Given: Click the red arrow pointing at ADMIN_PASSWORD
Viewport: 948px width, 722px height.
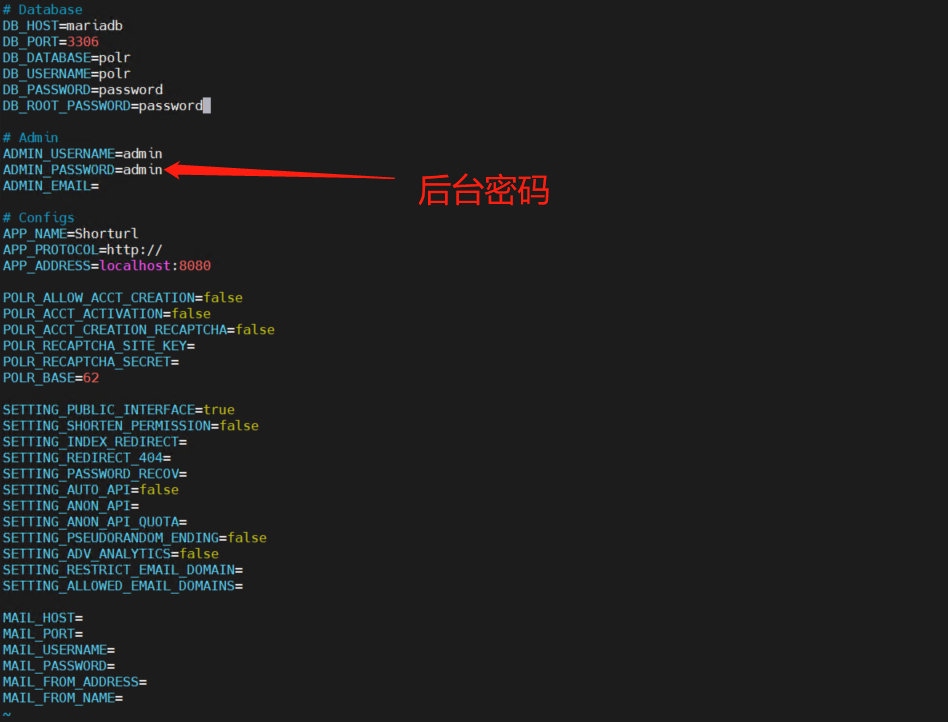Looking at the screenshot, I should pos(280,174).
